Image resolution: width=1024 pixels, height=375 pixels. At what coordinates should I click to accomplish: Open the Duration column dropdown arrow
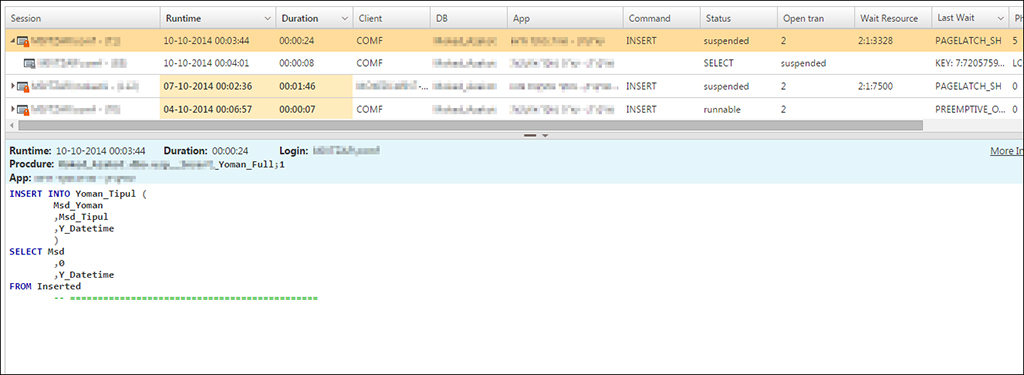[x=344, y=19]
